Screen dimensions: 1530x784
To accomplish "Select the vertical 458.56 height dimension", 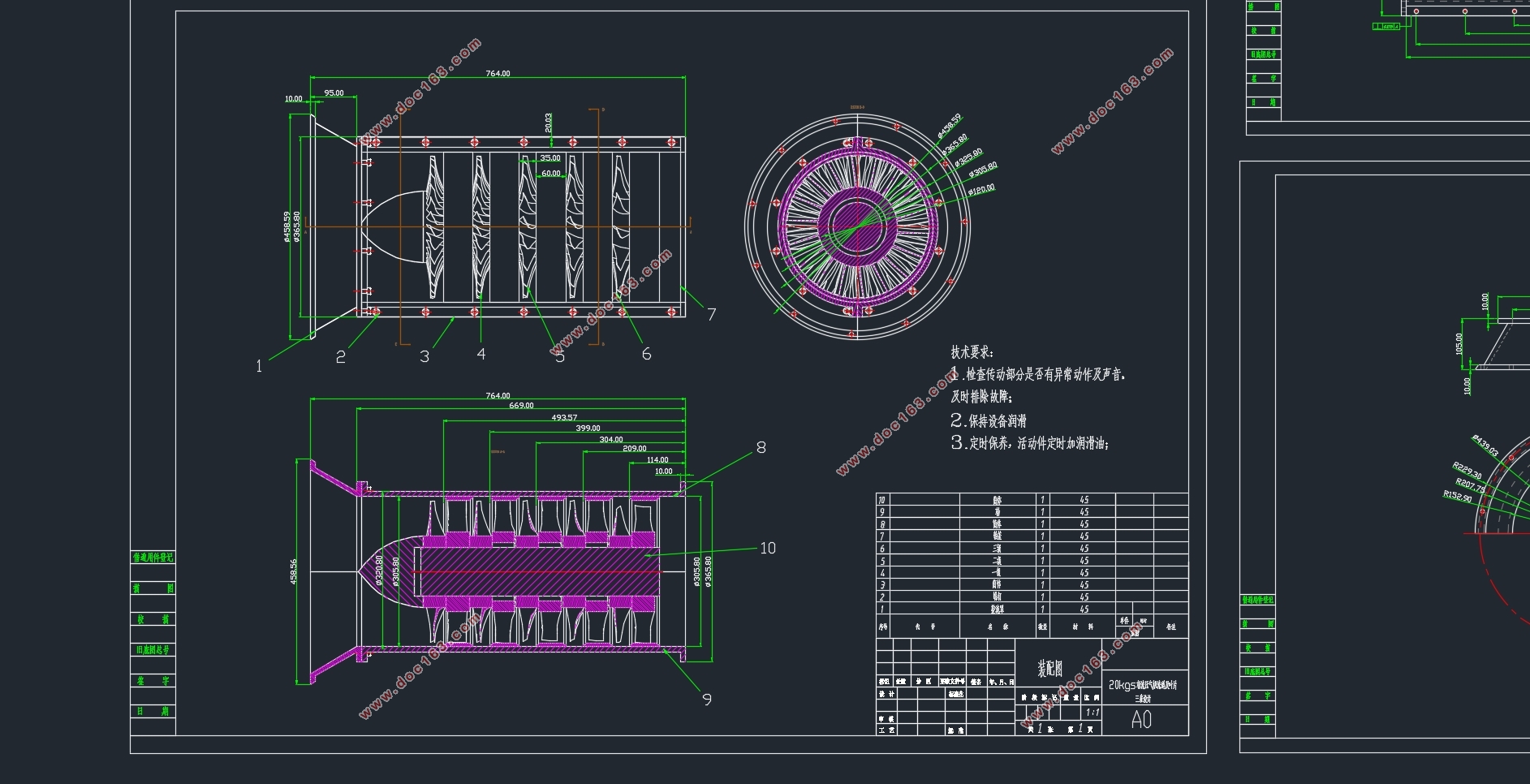I will coord(294,571).
